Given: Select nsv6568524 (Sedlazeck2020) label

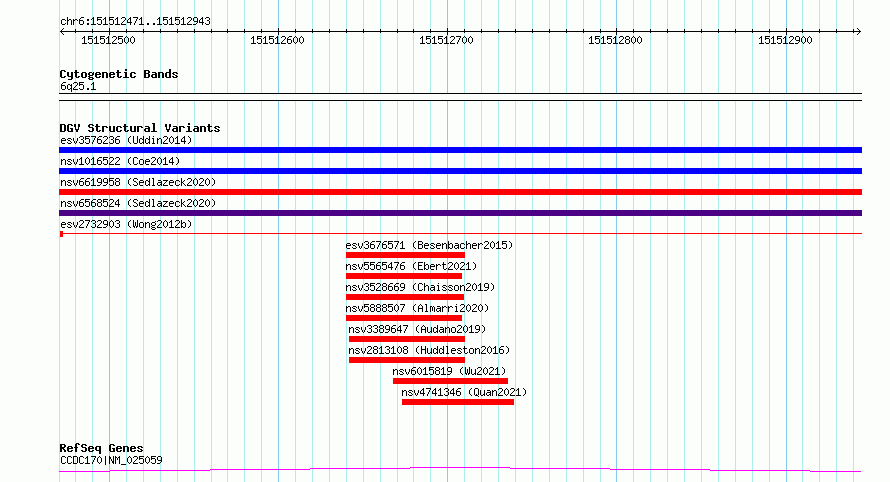Looking at the screenshot, I should pos(138,203).
